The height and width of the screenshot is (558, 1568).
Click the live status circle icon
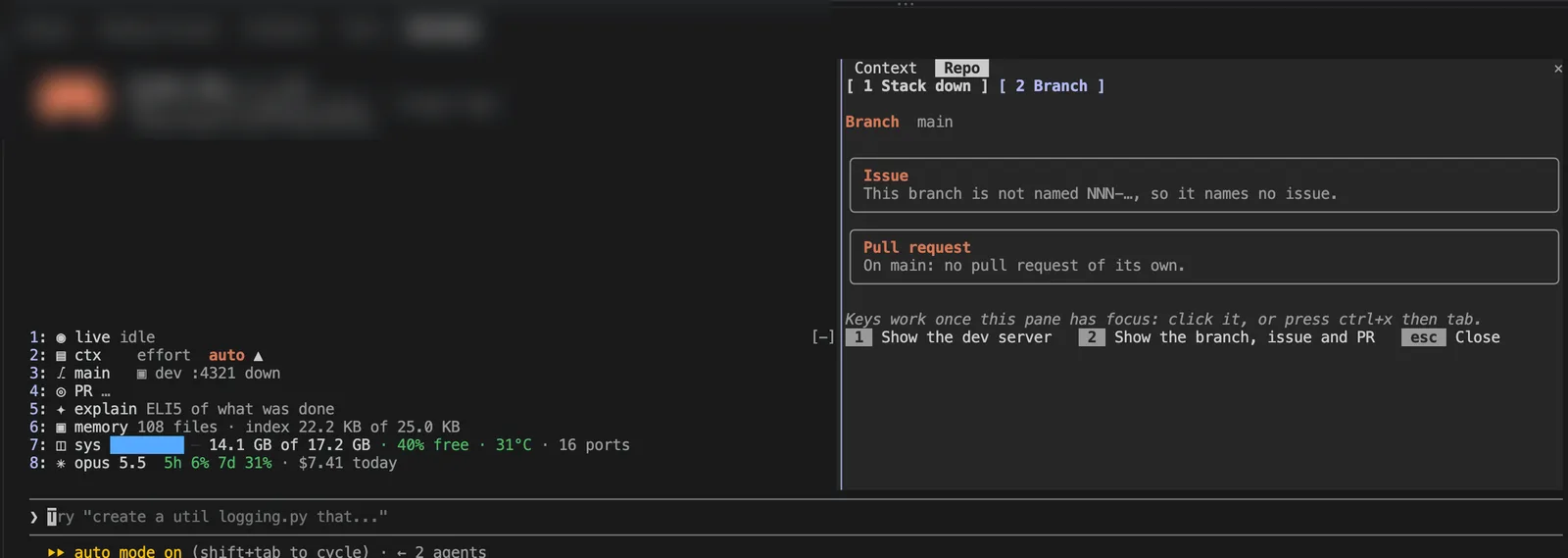click(x=61, y=337)
